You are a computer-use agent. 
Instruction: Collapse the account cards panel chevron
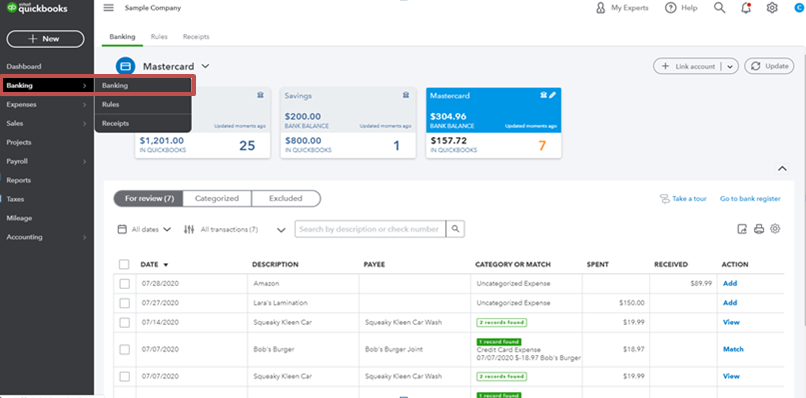tap(782, 168)
